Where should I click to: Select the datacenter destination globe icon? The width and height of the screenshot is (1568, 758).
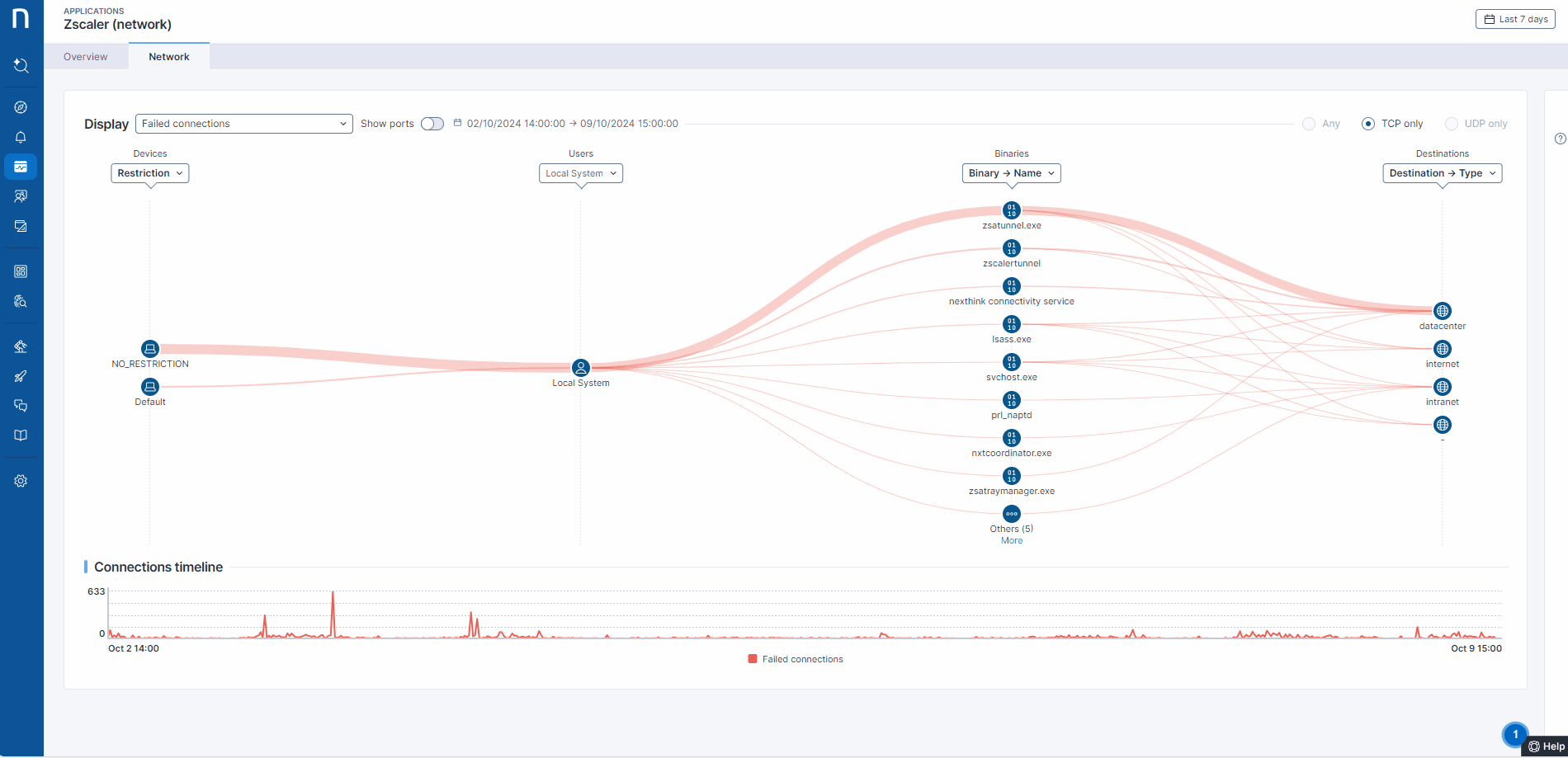click(x=1442, y=311)
